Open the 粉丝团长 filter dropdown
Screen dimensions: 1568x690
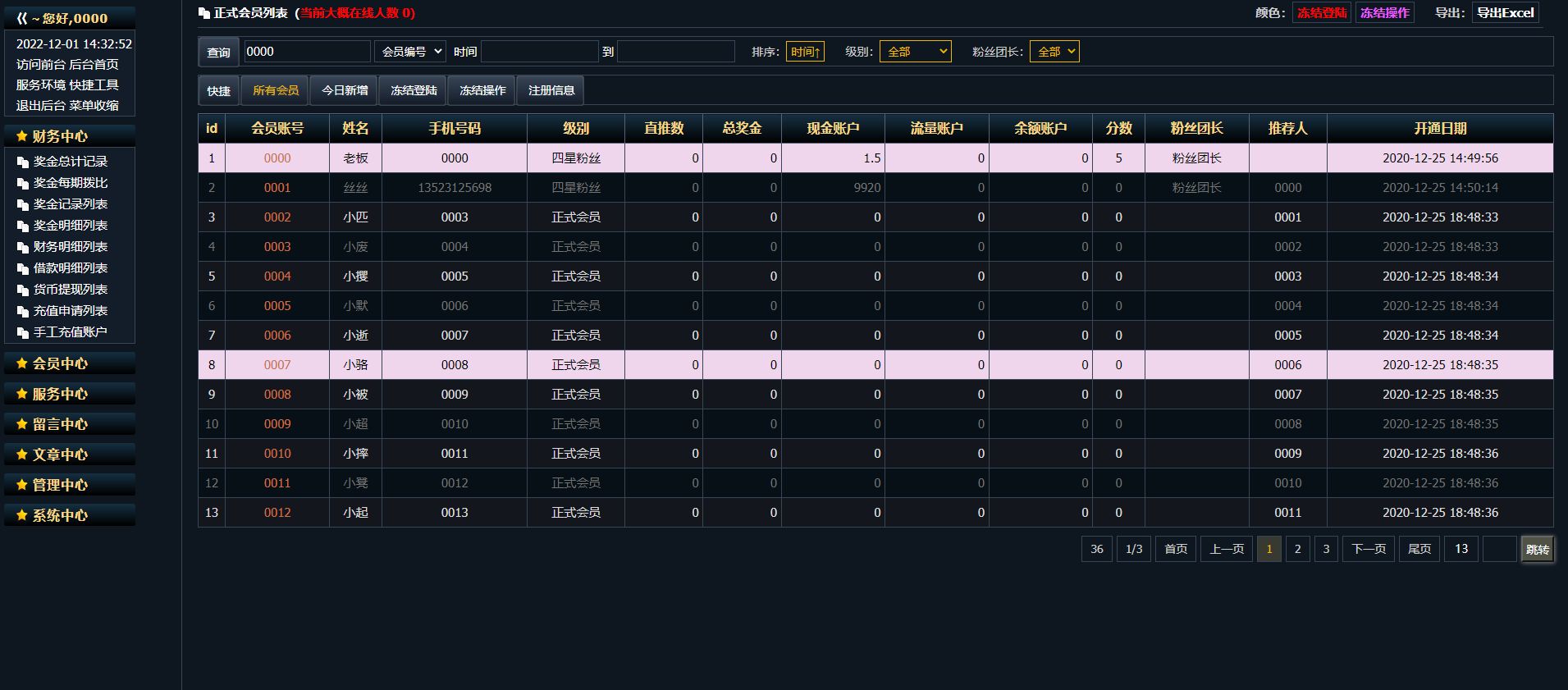pos(1054,52)
